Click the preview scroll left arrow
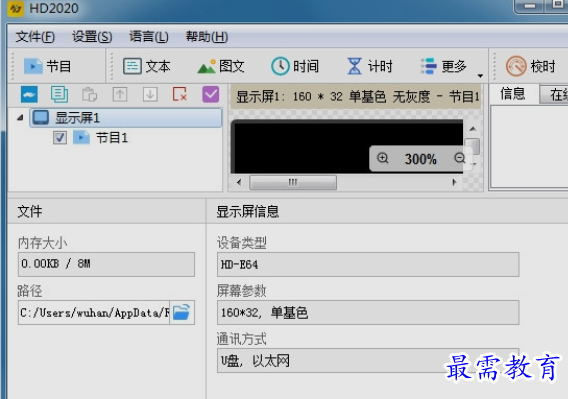Screen dimensions: 568x399 (x=239, y=182)
